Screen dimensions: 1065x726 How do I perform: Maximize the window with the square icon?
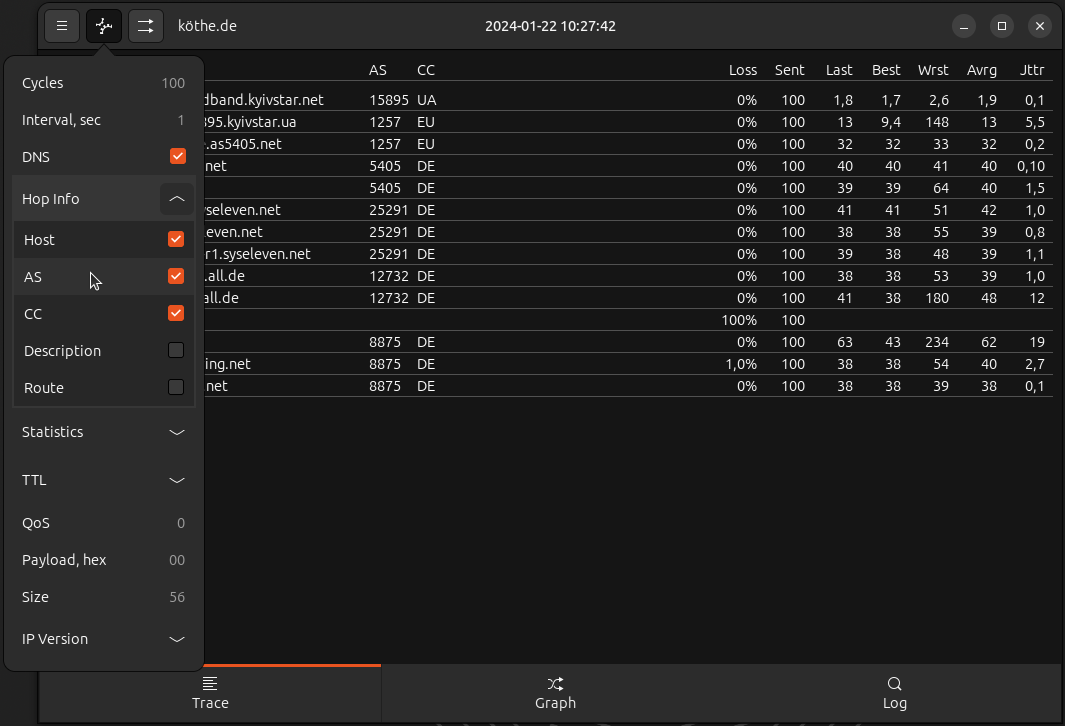pos(1002,26)
